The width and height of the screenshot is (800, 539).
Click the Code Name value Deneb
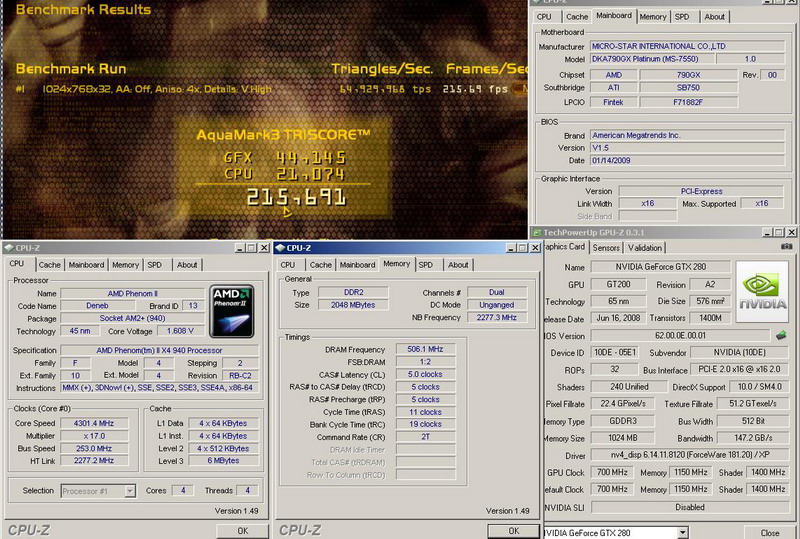[97, 306]
